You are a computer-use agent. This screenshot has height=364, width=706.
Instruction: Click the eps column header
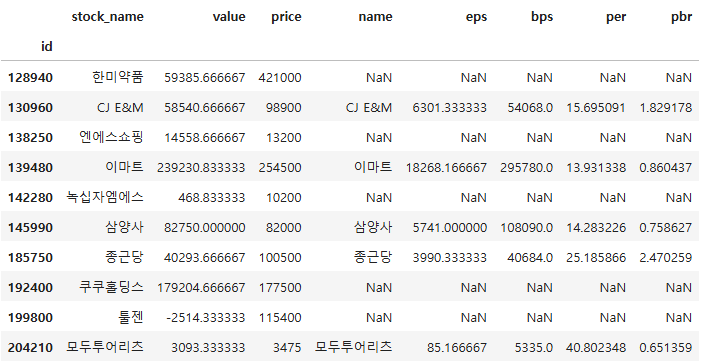476,18
